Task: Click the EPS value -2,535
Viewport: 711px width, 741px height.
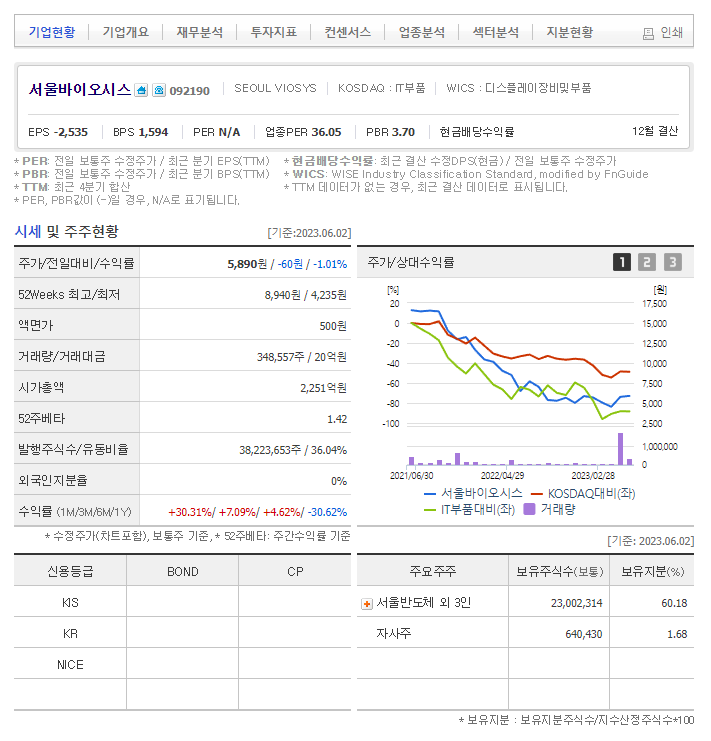Action: [x=71, y=132]
